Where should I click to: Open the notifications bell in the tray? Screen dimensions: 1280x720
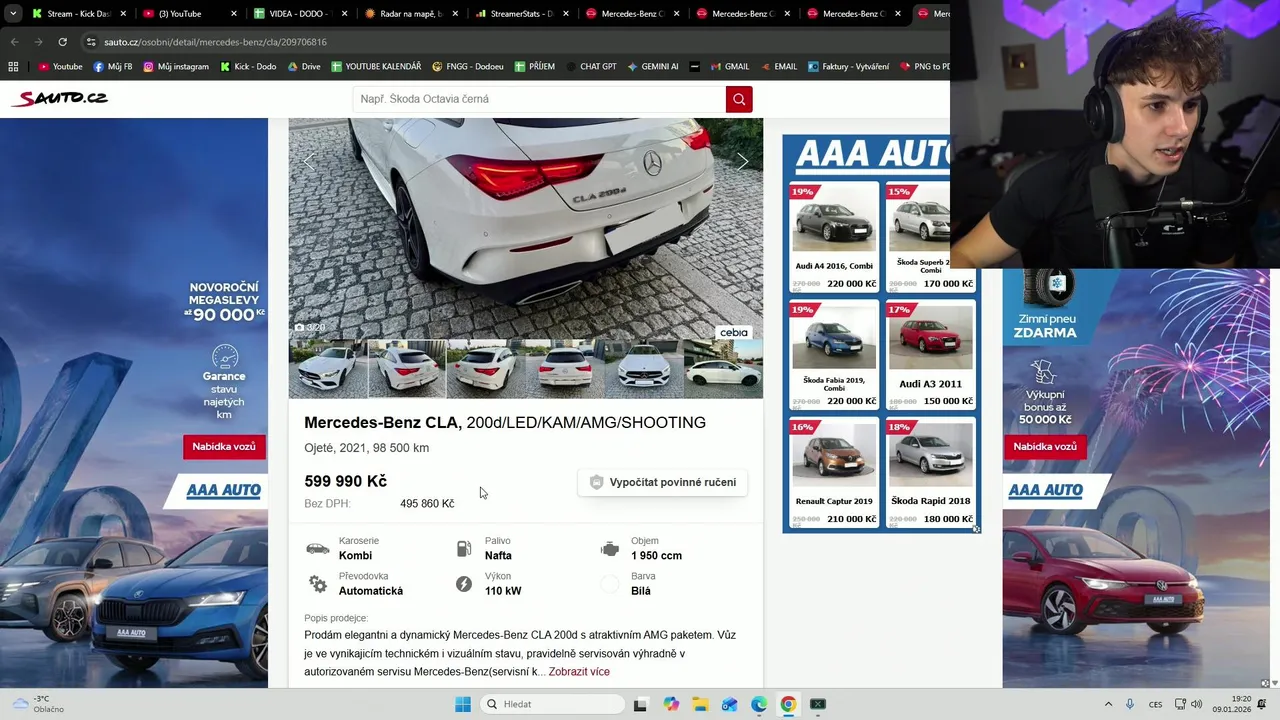(x=1262, y=704)
